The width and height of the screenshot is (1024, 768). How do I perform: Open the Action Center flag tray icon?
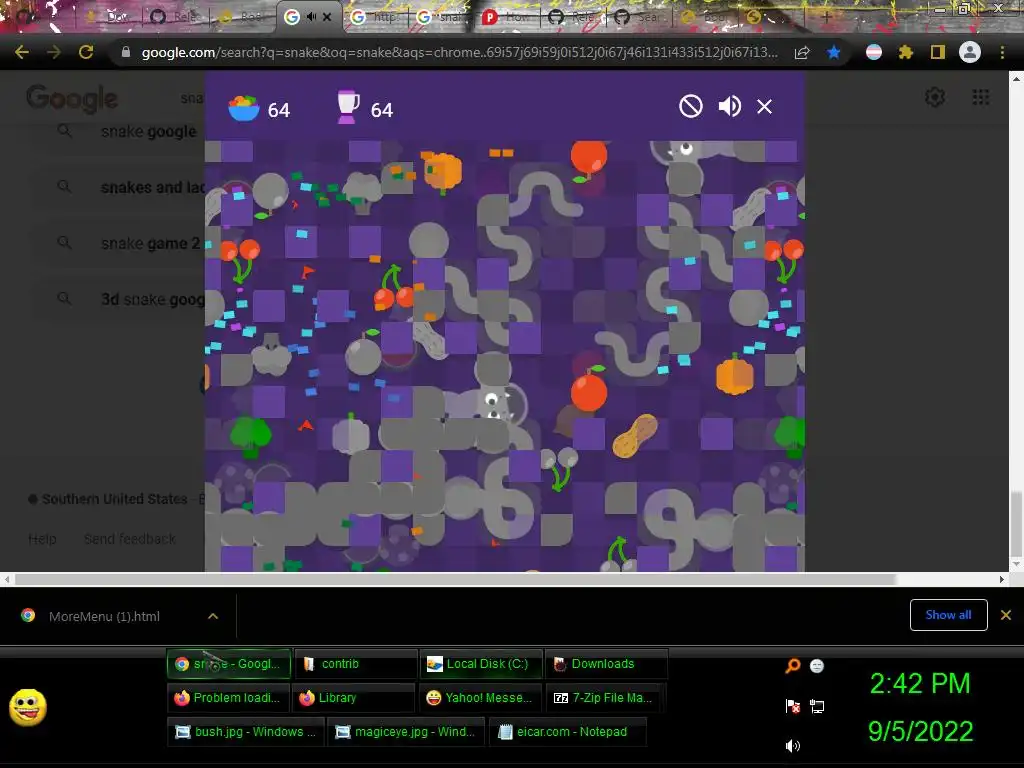coord(792,706)
